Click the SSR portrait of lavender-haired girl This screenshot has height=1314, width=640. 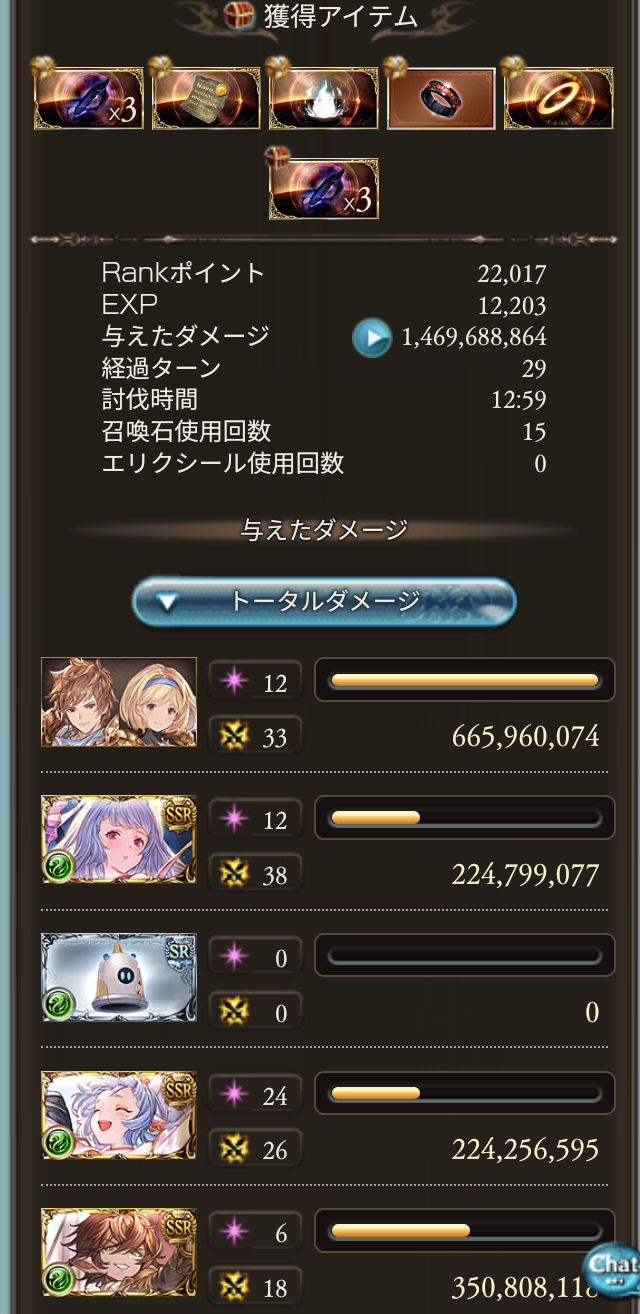click(x=119, y=839)
